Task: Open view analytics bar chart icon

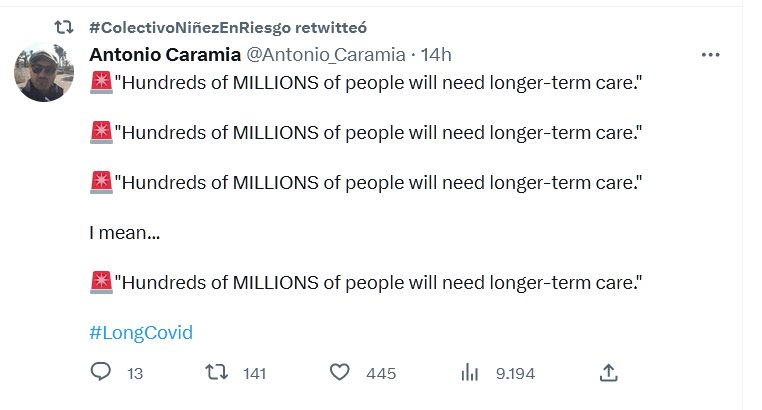Action: (x=469, y=373)
